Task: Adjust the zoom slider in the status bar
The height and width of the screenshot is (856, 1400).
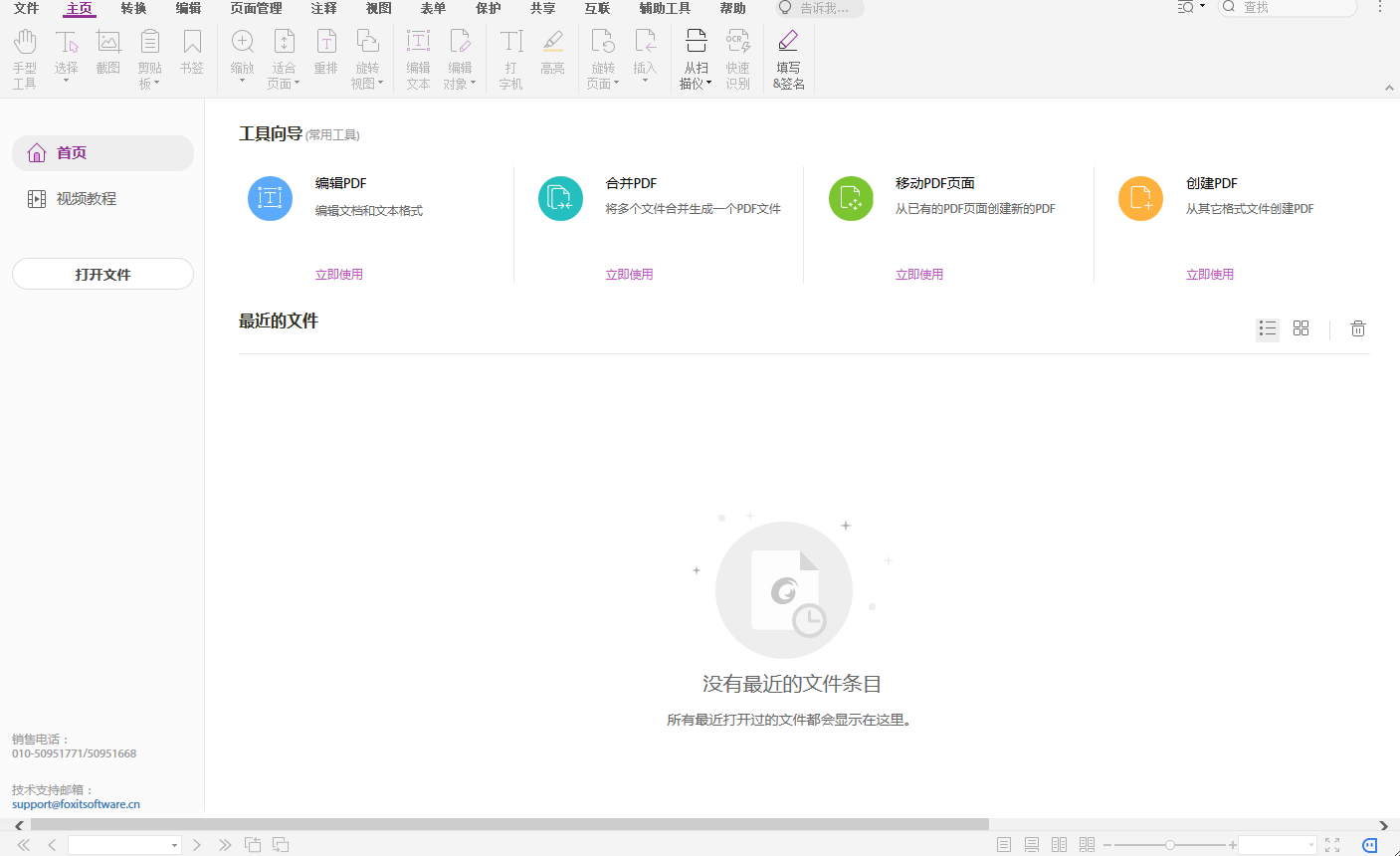Action: pyautogui.click(x=1169, y=843)
